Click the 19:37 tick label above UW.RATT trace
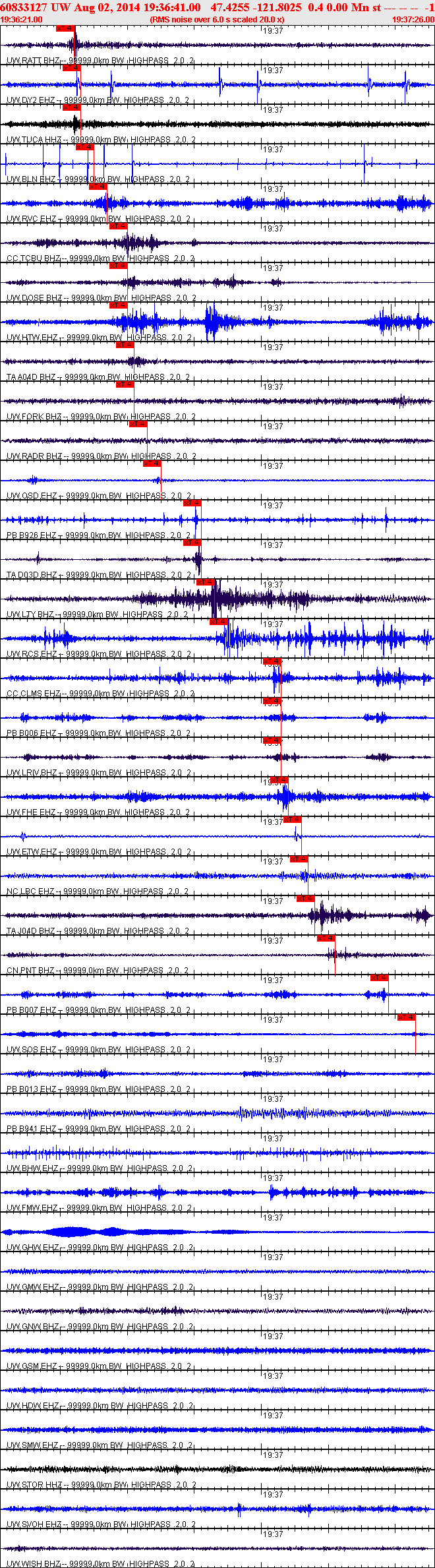Image resolution: width=435 pixels, height=1568 pixels. pos(273,31)
